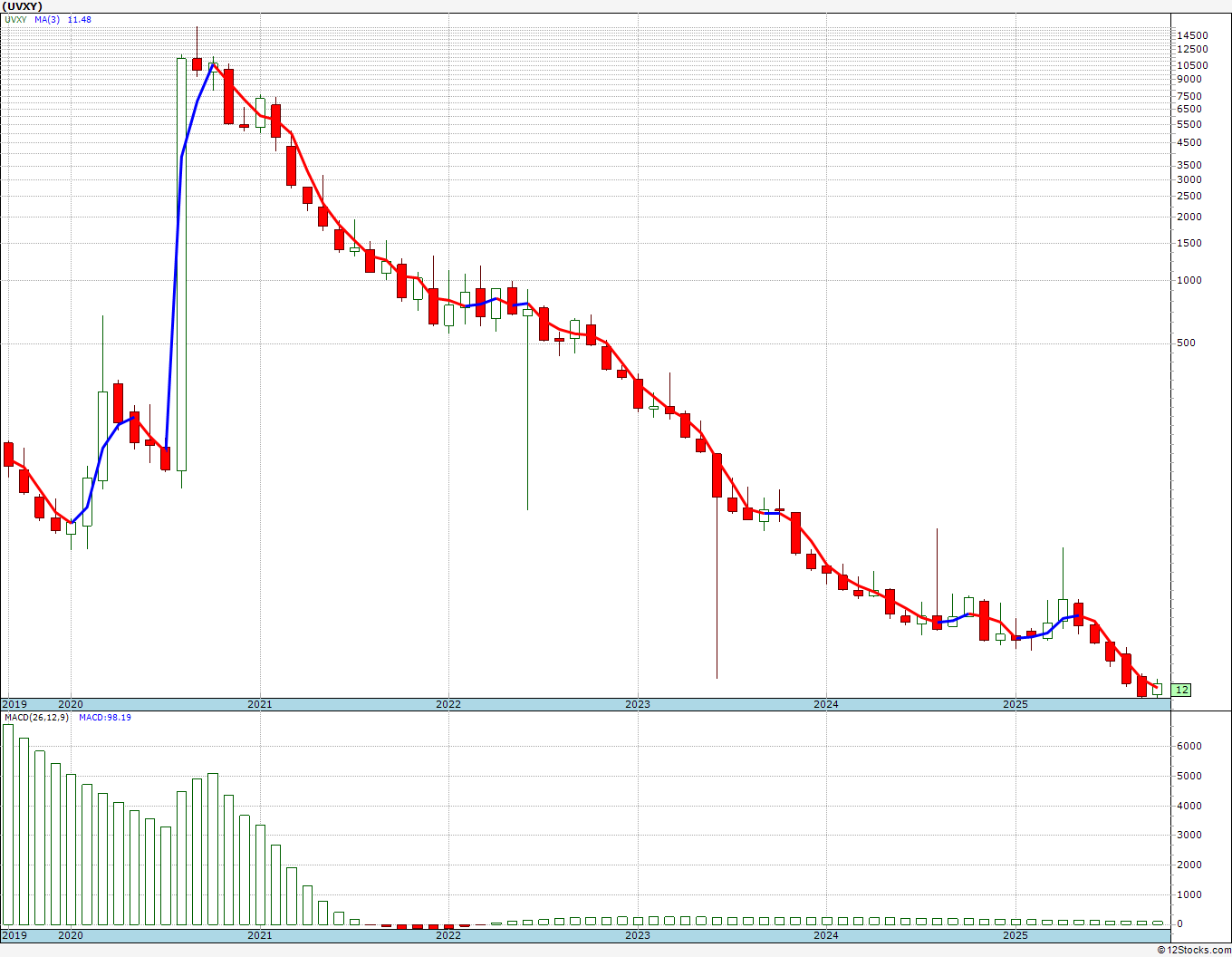Click the first, tallest MACD histogram bar
The width and height of the screenshot is (1232, 957).
coord(8,825)
